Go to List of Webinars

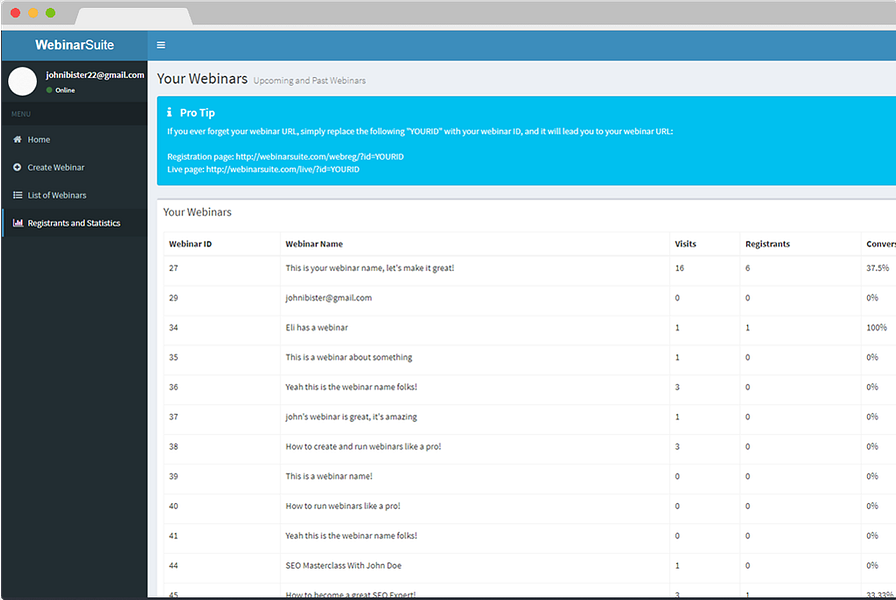(74, 195)
